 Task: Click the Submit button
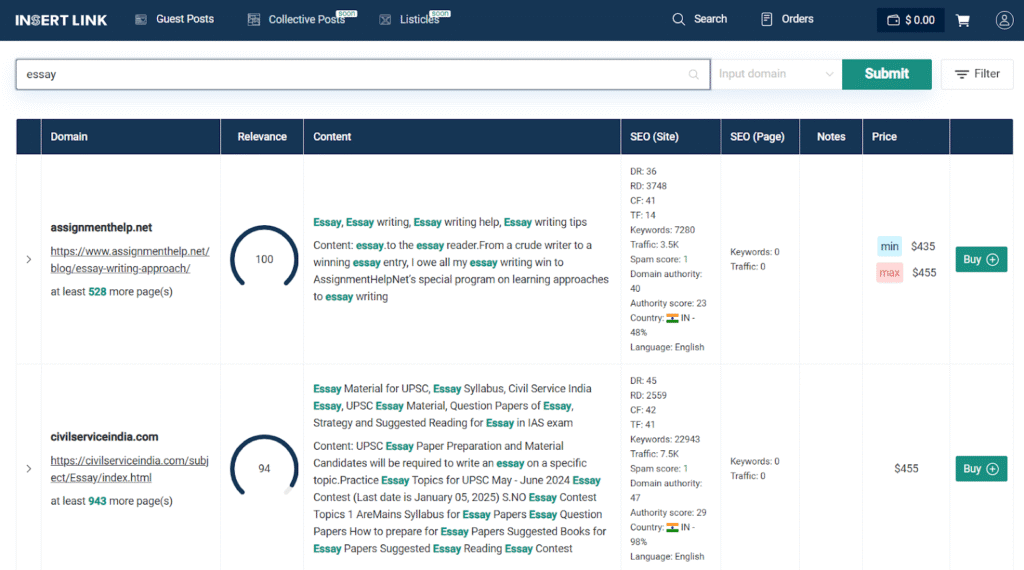pos(886,74)
